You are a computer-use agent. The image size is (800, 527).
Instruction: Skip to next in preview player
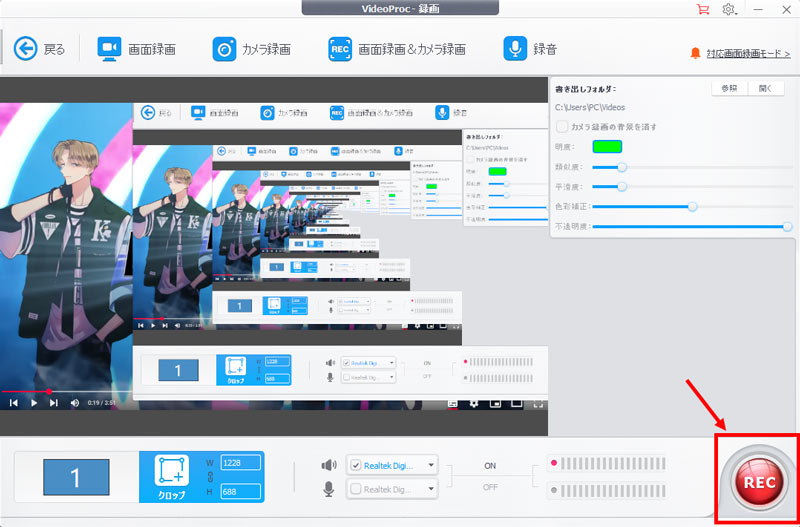tap(54, 403)
